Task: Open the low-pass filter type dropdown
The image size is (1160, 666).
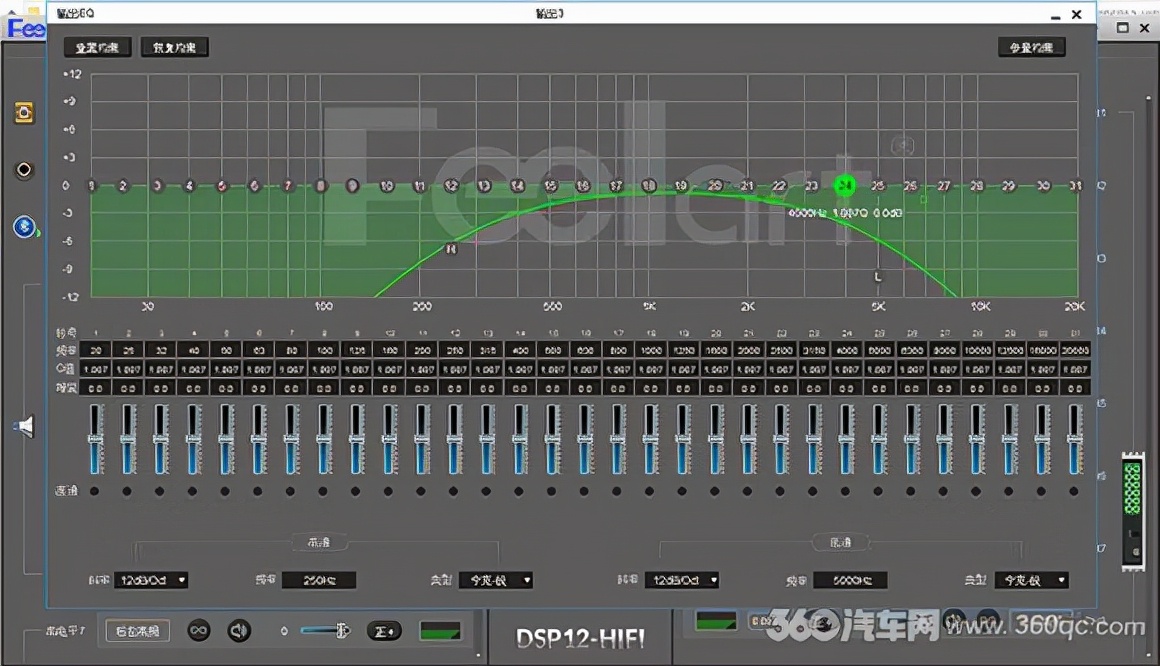Action: [1032, 580]
